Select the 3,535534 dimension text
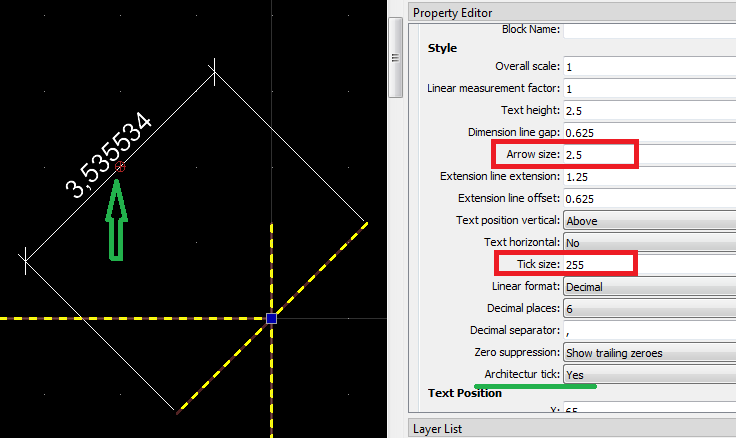 (x=108, y=155)
